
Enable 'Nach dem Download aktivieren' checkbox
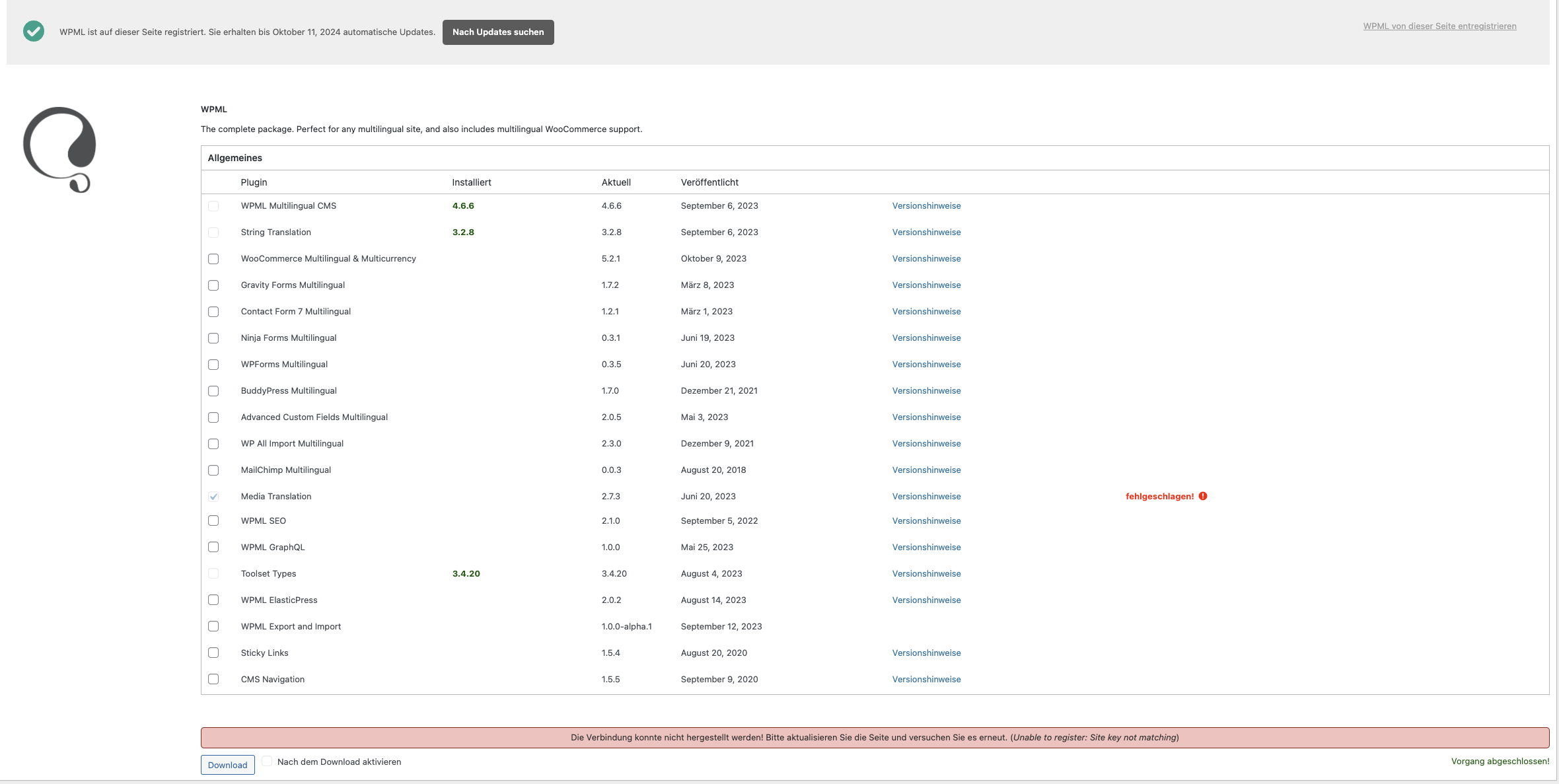267,761
